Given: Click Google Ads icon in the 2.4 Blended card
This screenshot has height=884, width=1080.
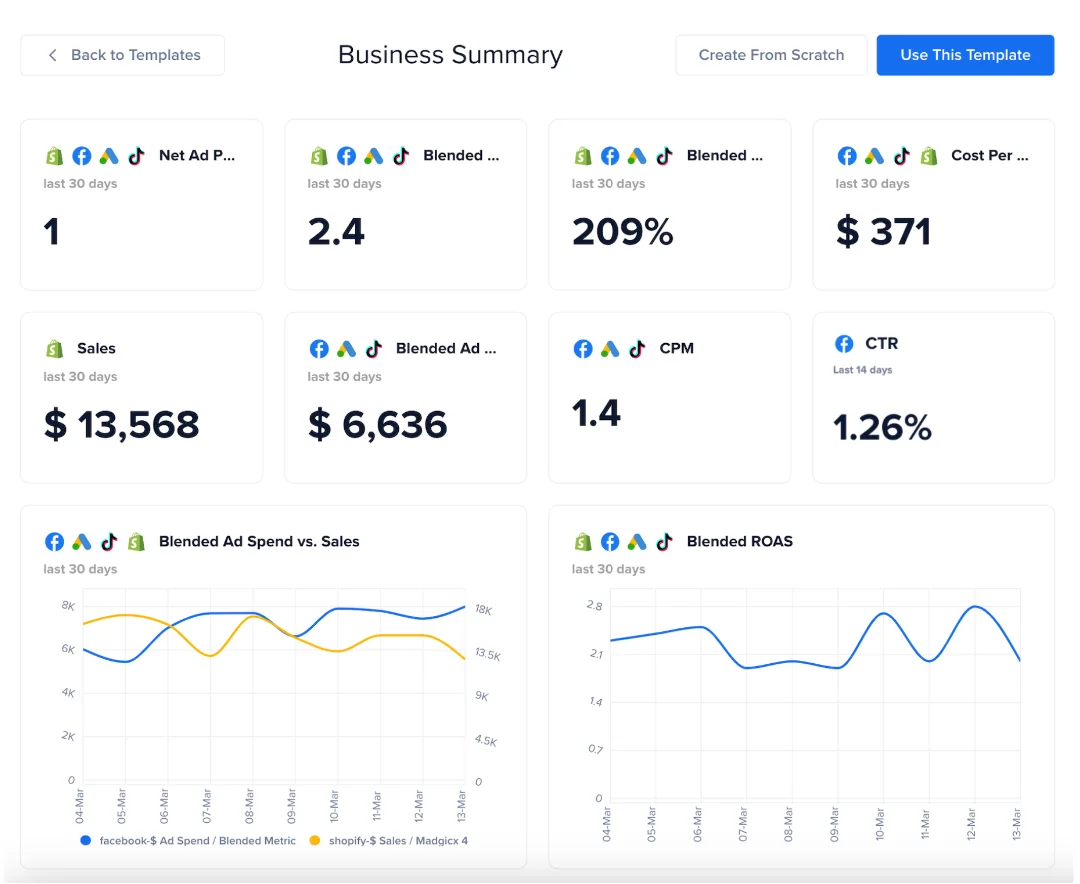Looking at the screenshot, I should coord(373,156).
